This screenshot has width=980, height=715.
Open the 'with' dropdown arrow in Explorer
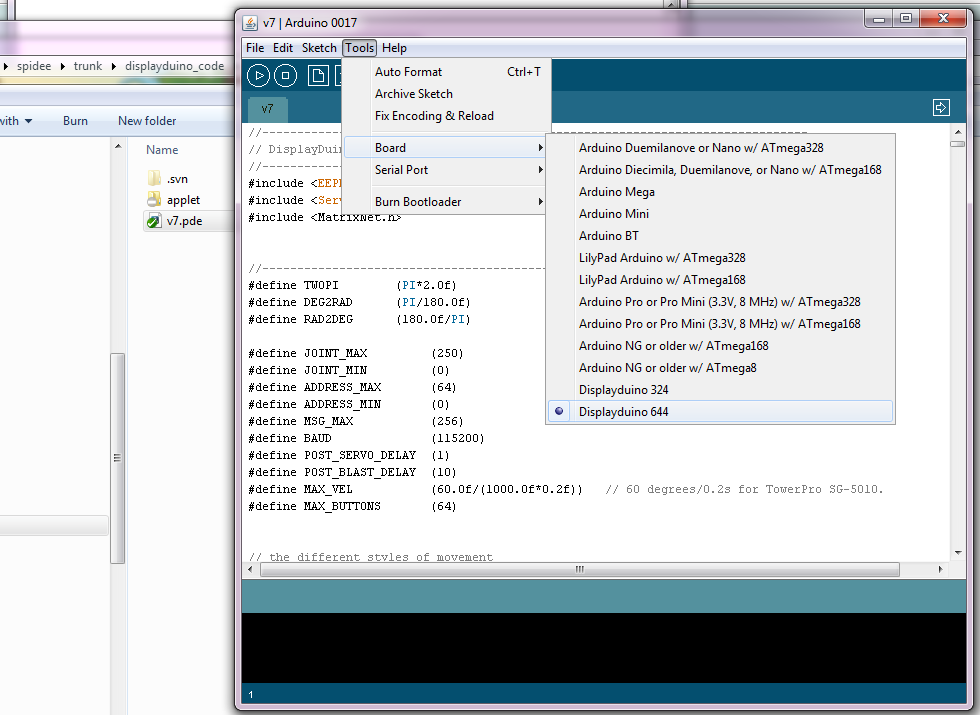coord(28,121)
